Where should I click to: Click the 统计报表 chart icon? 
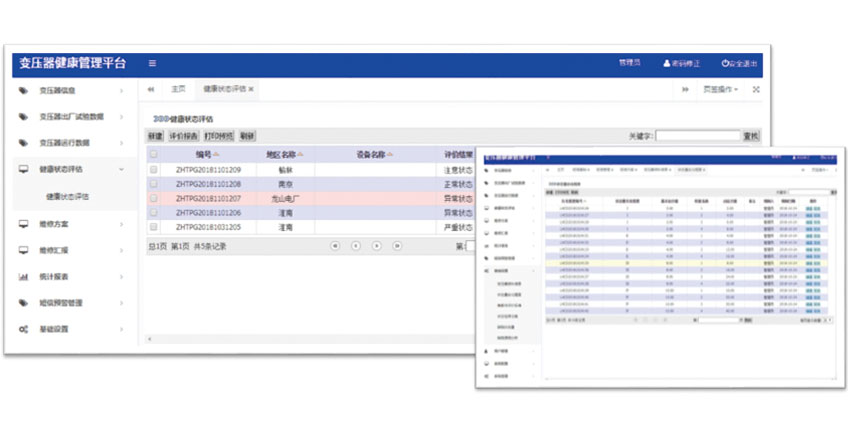[x=23, y=277]
